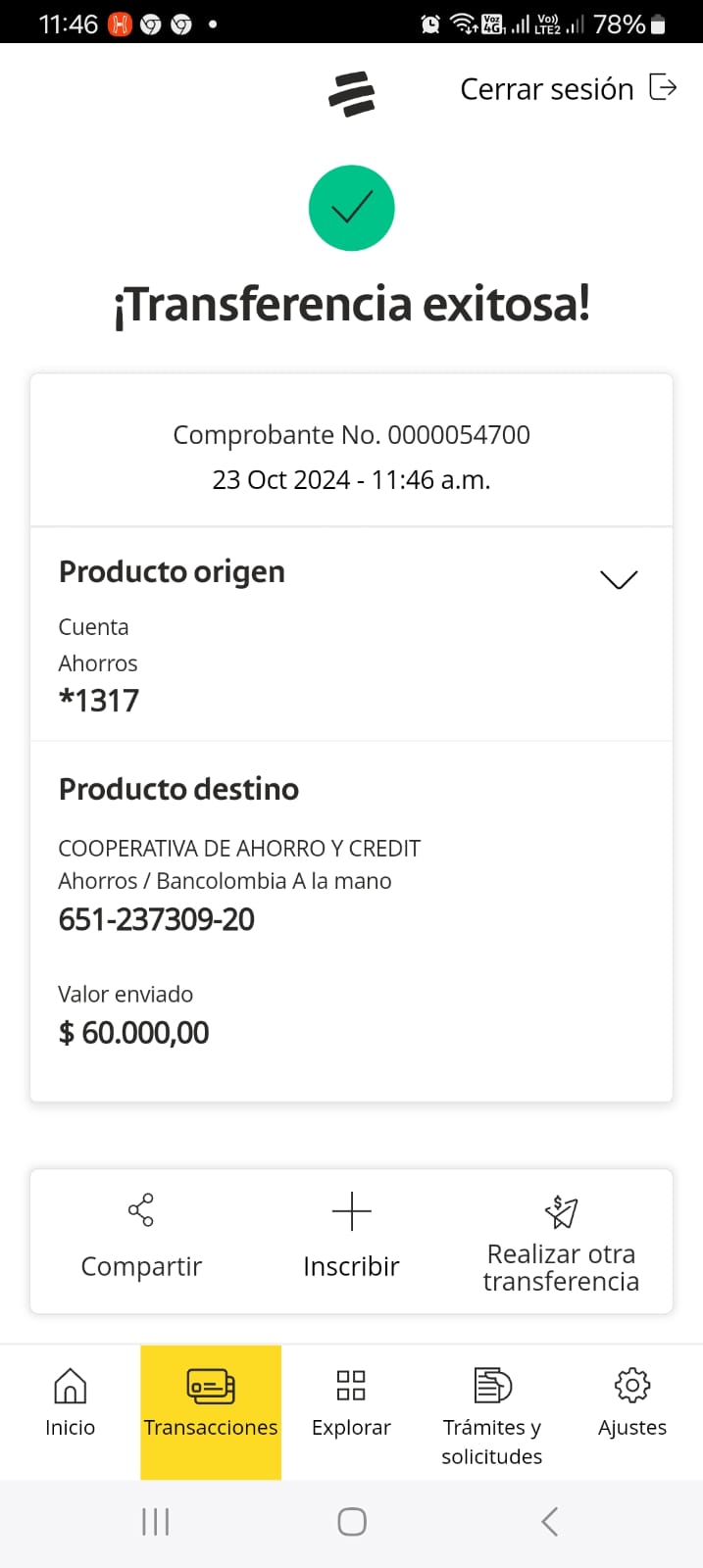Tap the plus icon above Inscribir
This screenshot has width=703, height=1568.
(351, 1212)
